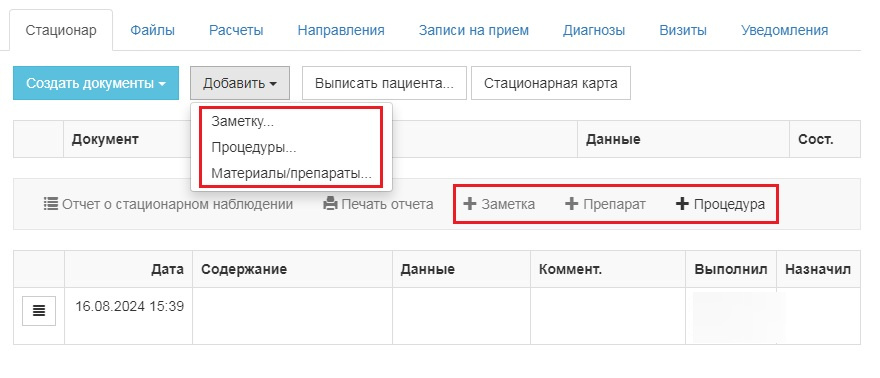Image resolution: width=880 pixels, height=378 pixels.
Task: Click the Выписать пациента... button
Action: (x=384, y=83)
